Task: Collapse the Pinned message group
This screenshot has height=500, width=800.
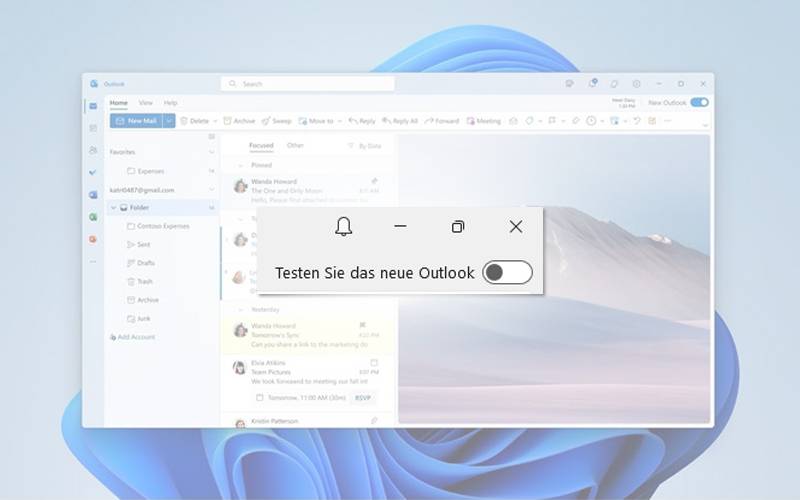Action: point(240,165)
